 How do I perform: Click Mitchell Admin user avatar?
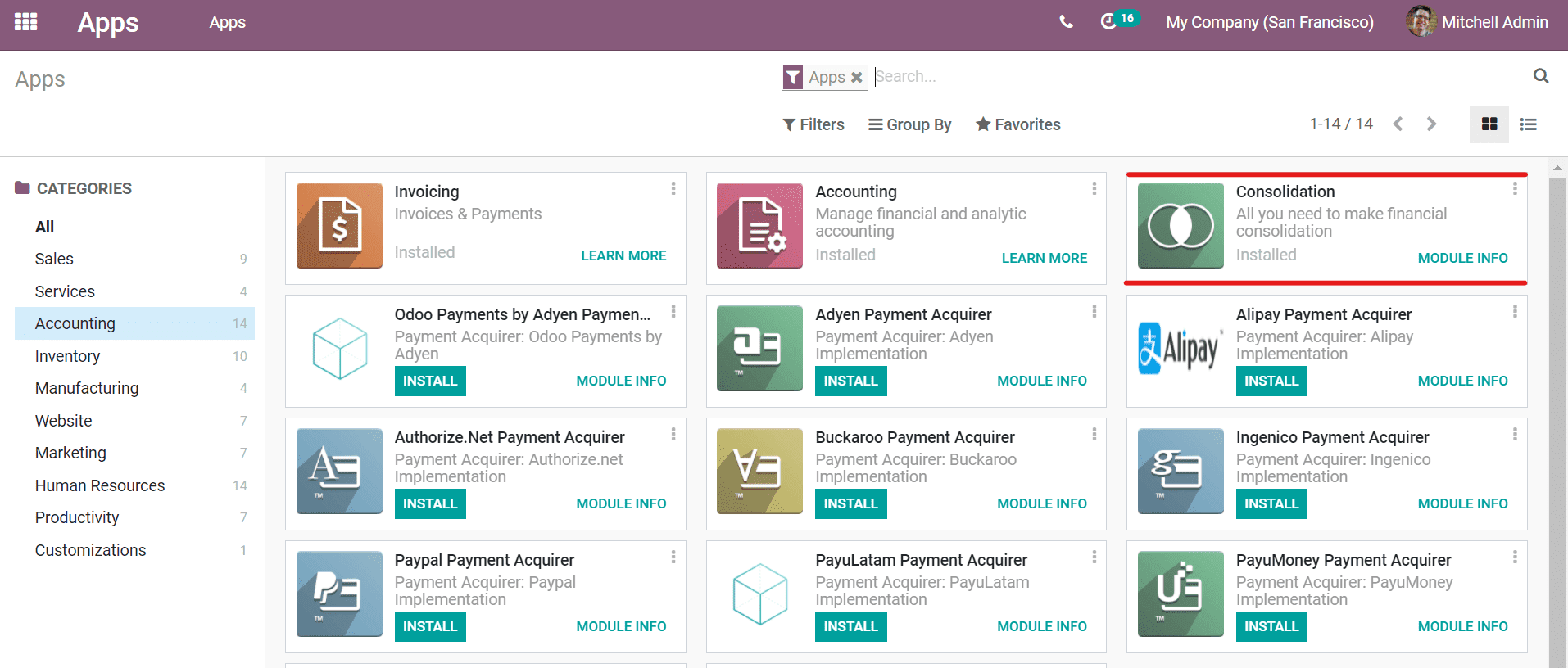point(1421,22)
